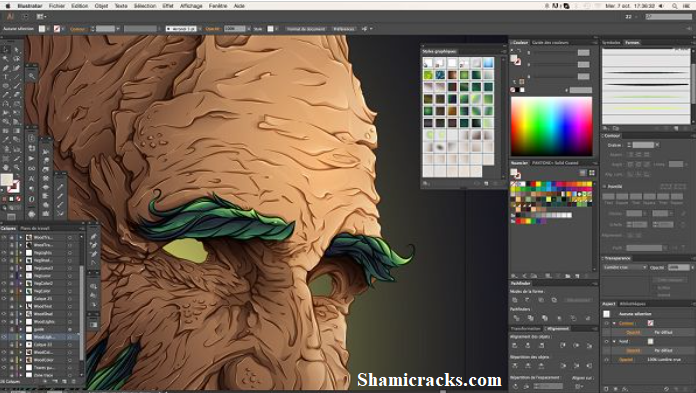
Task: Click the Spotlight search icon in menu bar
Action: coord(675,6)
